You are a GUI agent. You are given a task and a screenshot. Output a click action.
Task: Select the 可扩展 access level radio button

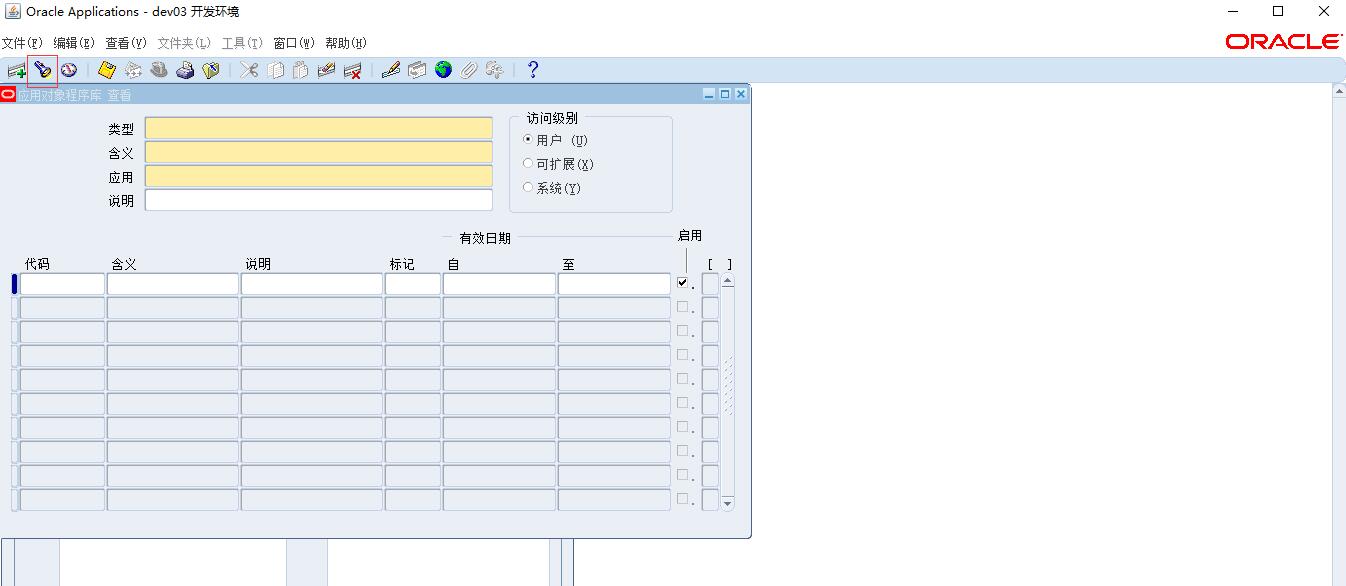coord(528,164)
